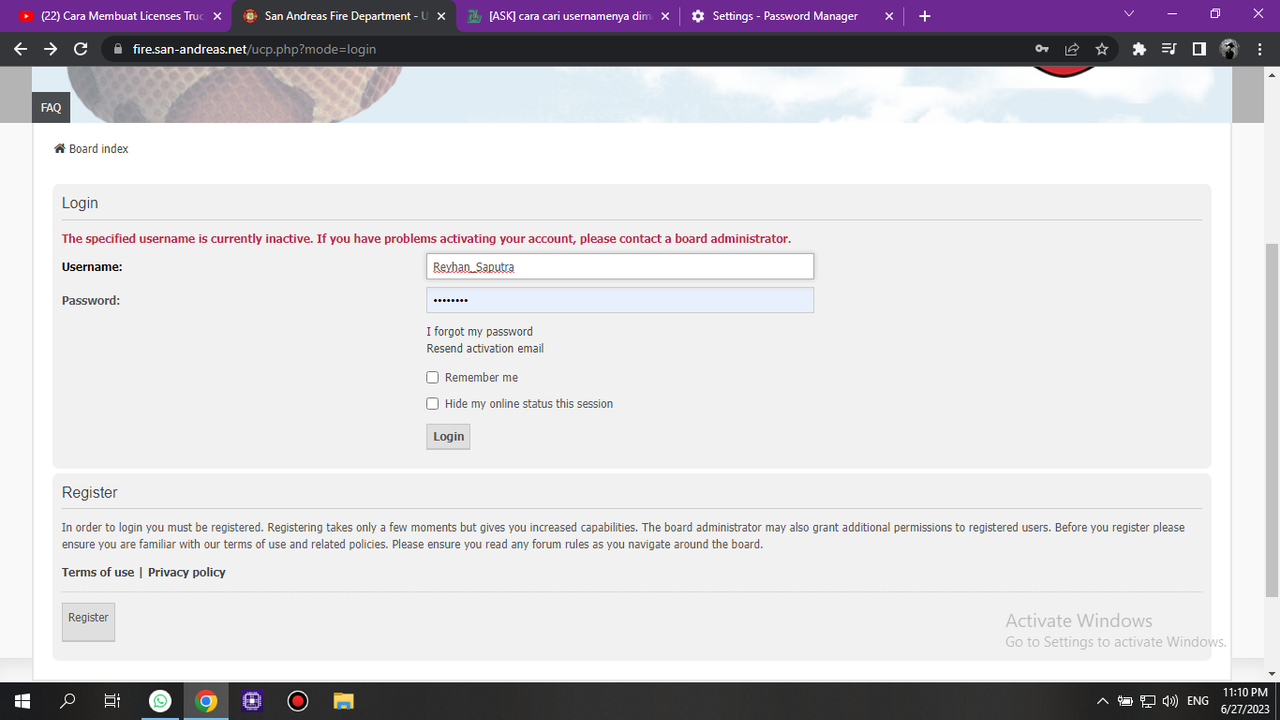1280x720 pixels.
Task: Open Chrome from the taskbar
Action: (206, 701)
